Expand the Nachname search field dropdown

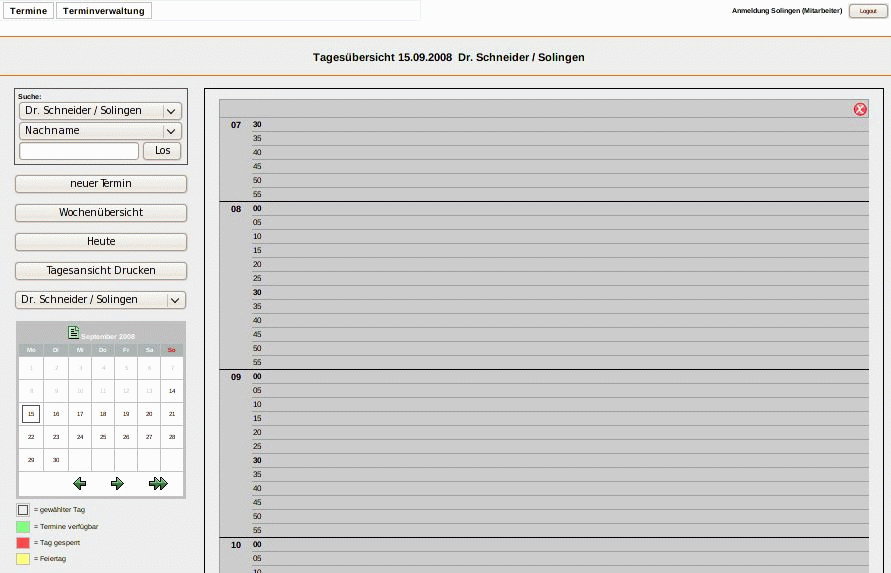[100, 131]
